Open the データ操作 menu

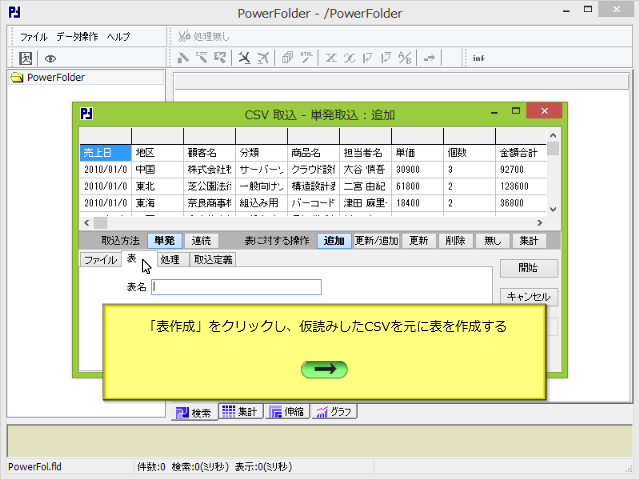[x=77, y=37]
